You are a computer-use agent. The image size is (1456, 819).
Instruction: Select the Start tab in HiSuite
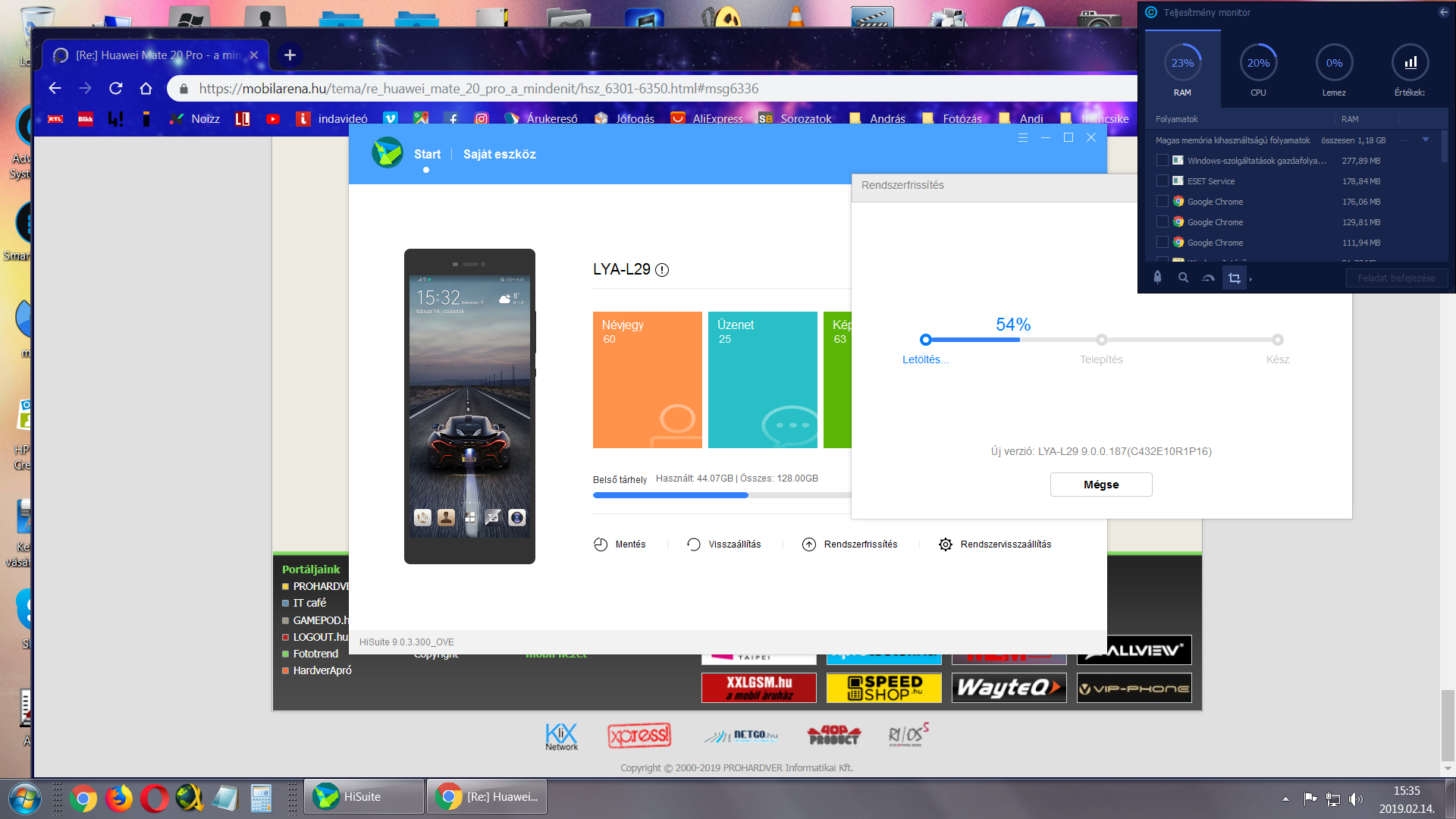427,154
